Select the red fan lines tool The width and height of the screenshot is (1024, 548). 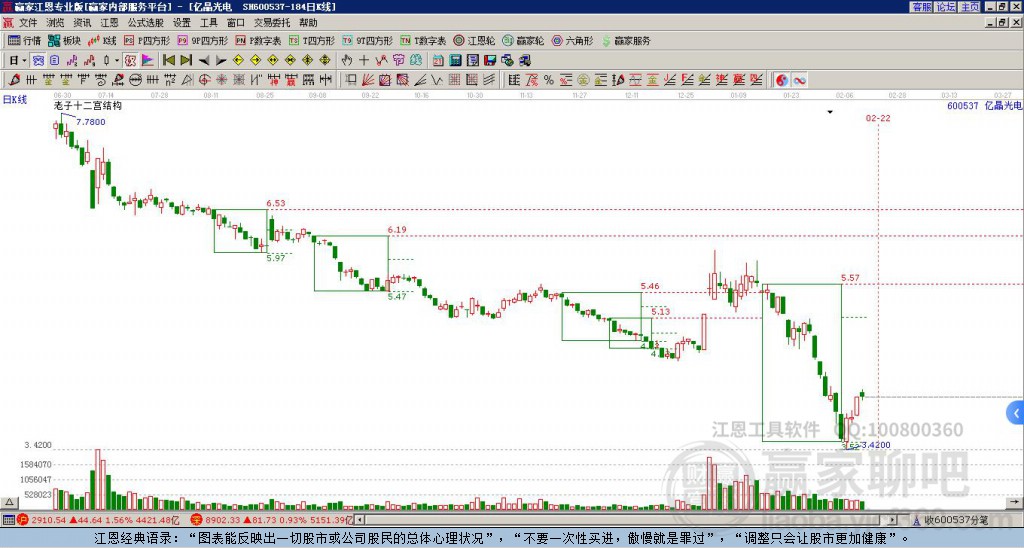tap(368, 80)
